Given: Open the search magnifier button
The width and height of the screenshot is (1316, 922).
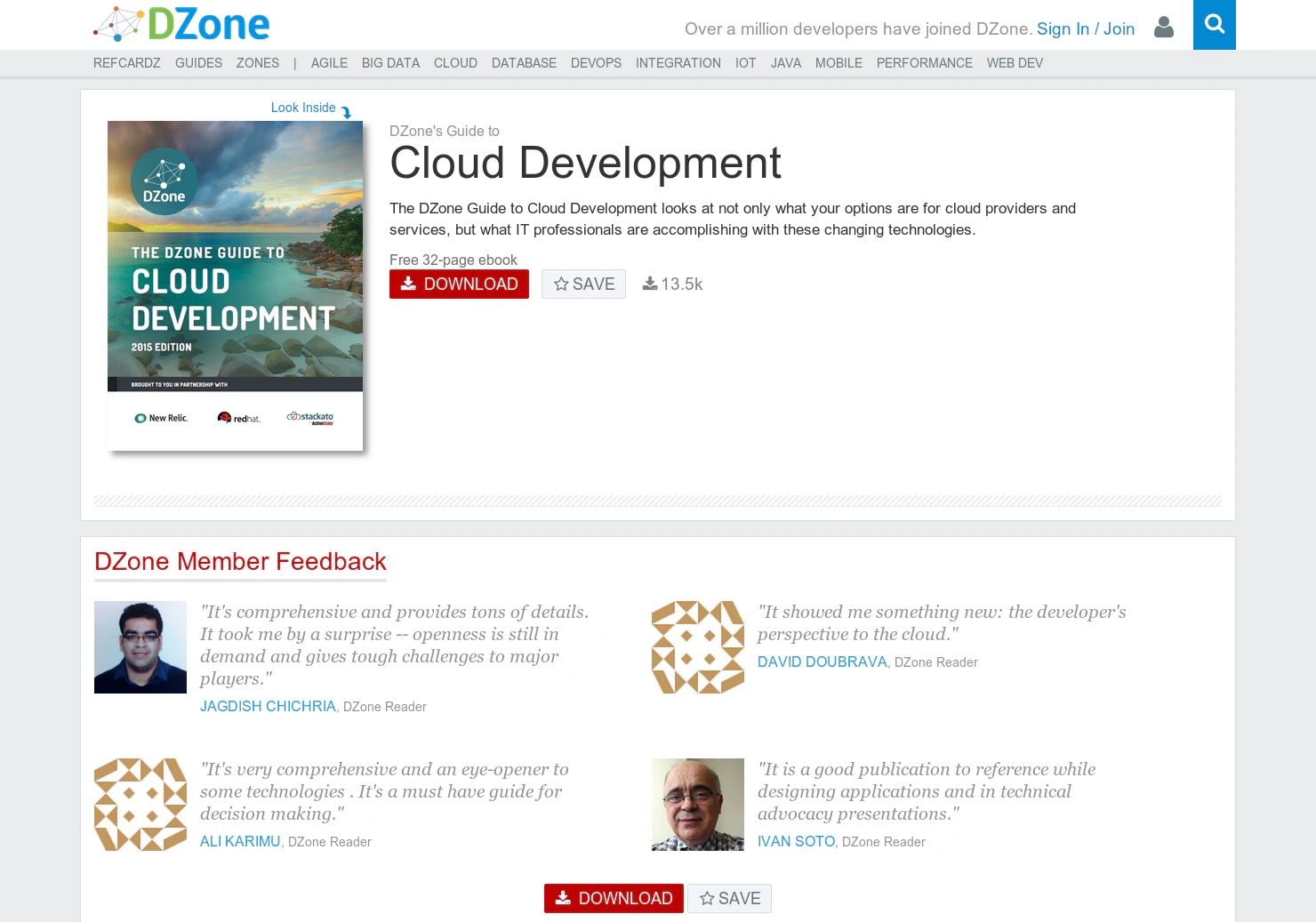Looking at the screenshot, I should [1215, 25].
